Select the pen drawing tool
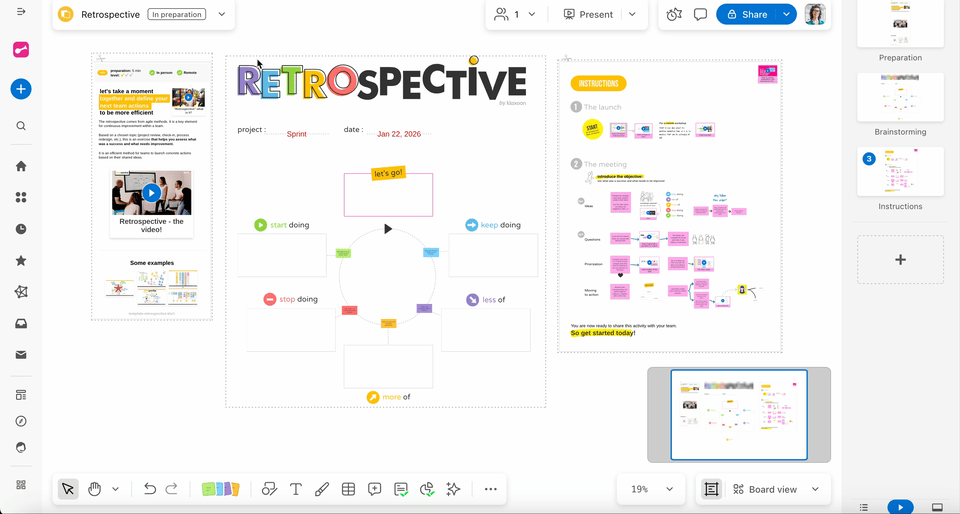The image size is (960, 514). [x=321, y=489]
